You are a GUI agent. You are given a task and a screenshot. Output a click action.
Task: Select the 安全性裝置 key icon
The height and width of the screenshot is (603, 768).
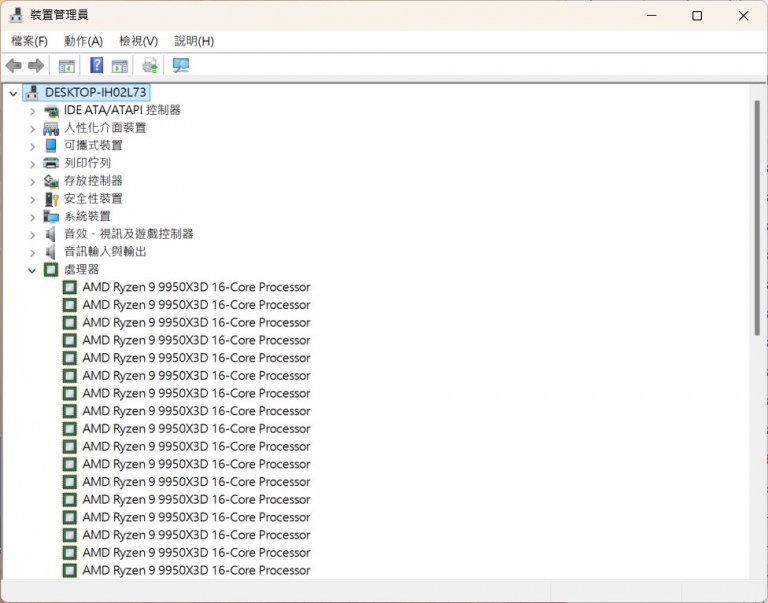point(51,199)
